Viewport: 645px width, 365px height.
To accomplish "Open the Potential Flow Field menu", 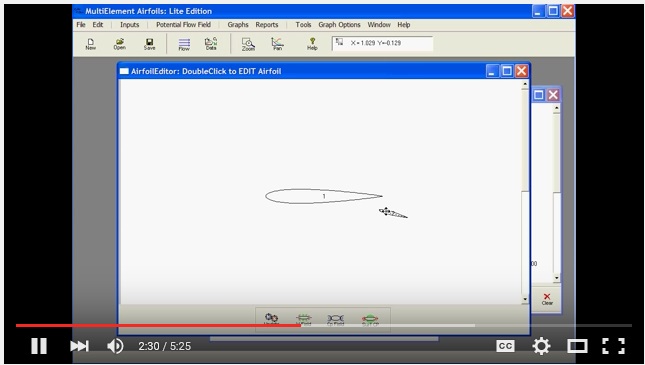I will point(183,25).
